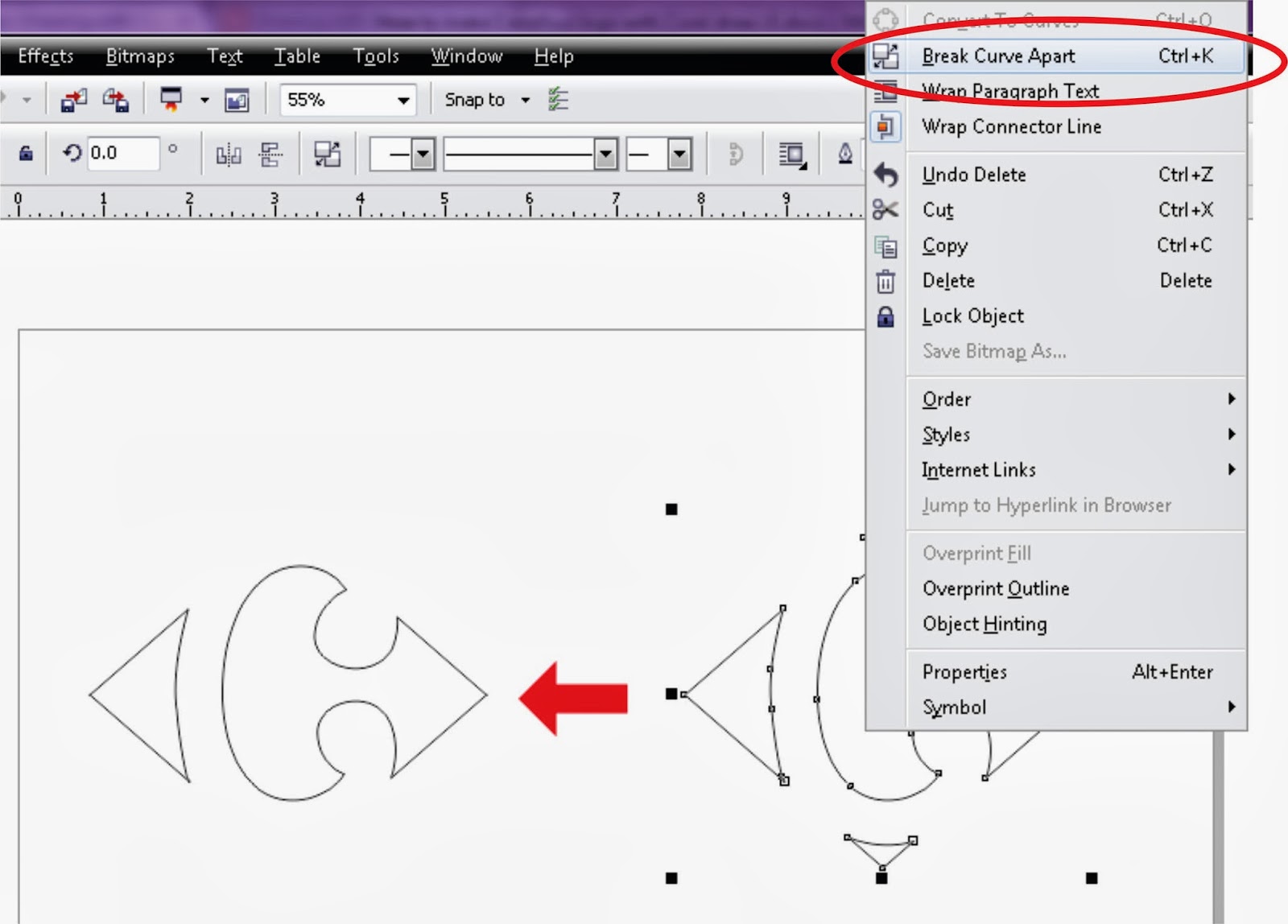1288x924 pixels.
Task: Click the Break Curve Apart icon in the context menu
Action: (885, 55)
